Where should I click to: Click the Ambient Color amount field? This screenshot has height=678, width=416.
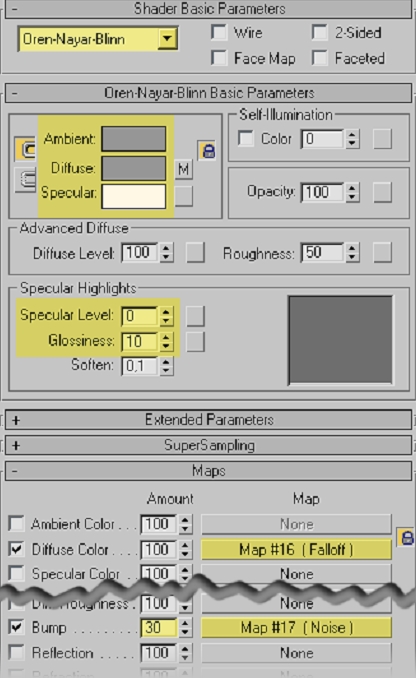pyautogui.click(x=158, y=524)
